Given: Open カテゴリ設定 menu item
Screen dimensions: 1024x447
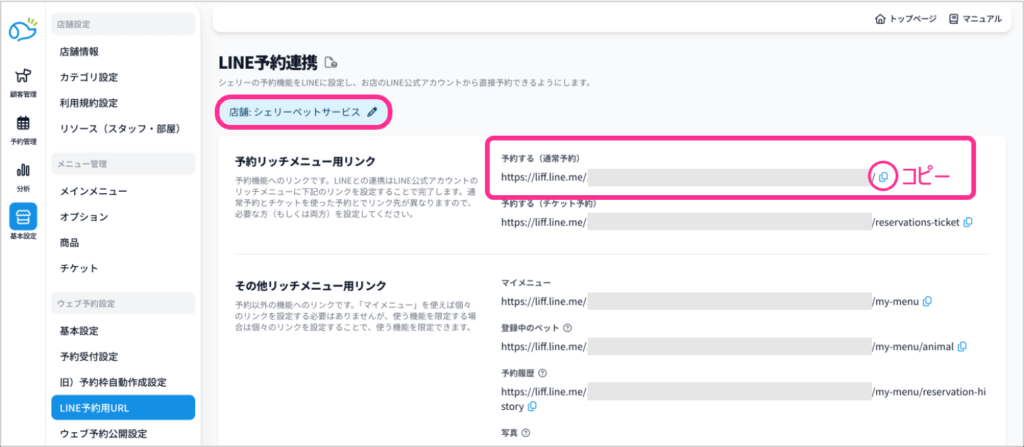Looking at the screenshot, I should (x=89, y=77).
